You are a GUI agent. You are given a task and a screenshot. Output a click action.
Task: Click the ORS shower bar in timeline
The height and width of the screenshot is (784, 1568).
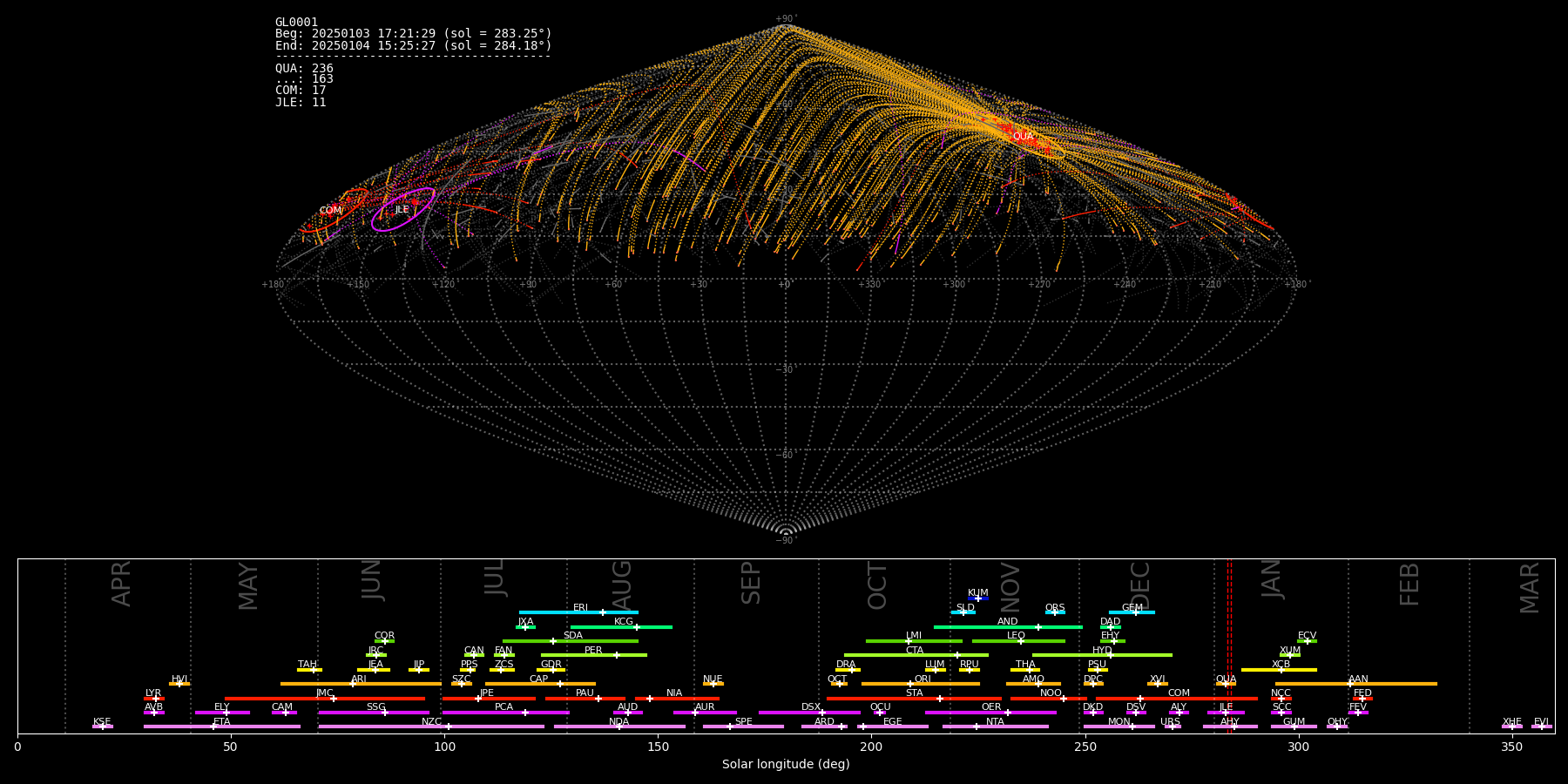pyautogui.click(x=1055, y=612)
